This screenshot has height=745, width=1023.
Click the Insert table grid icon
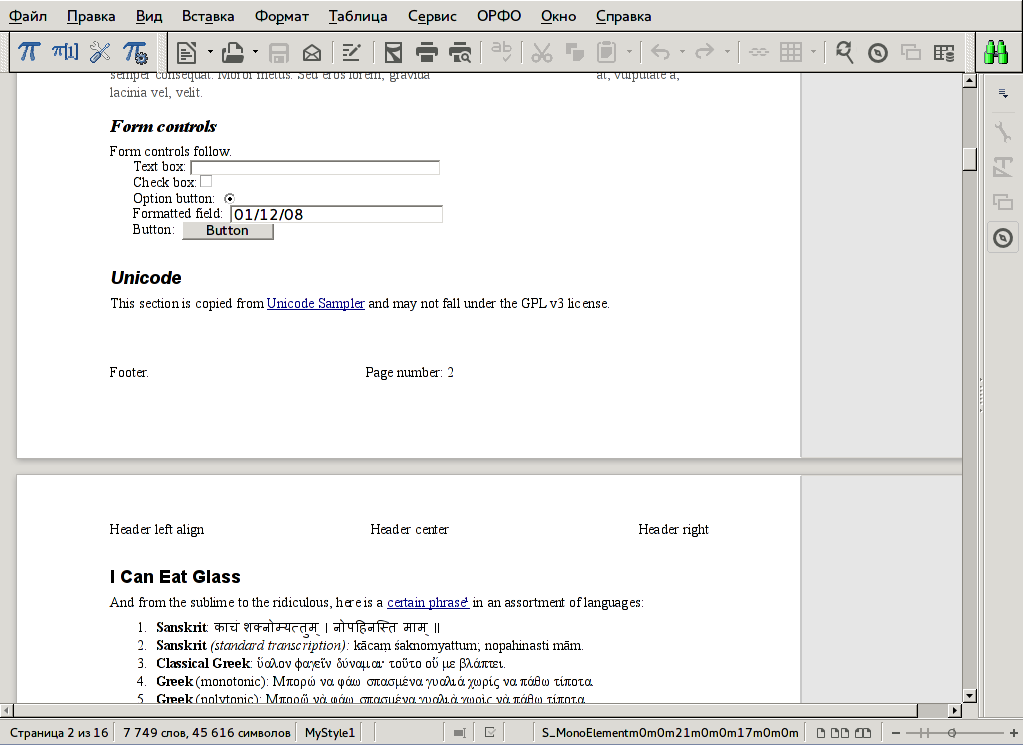[x=791, y=52]
